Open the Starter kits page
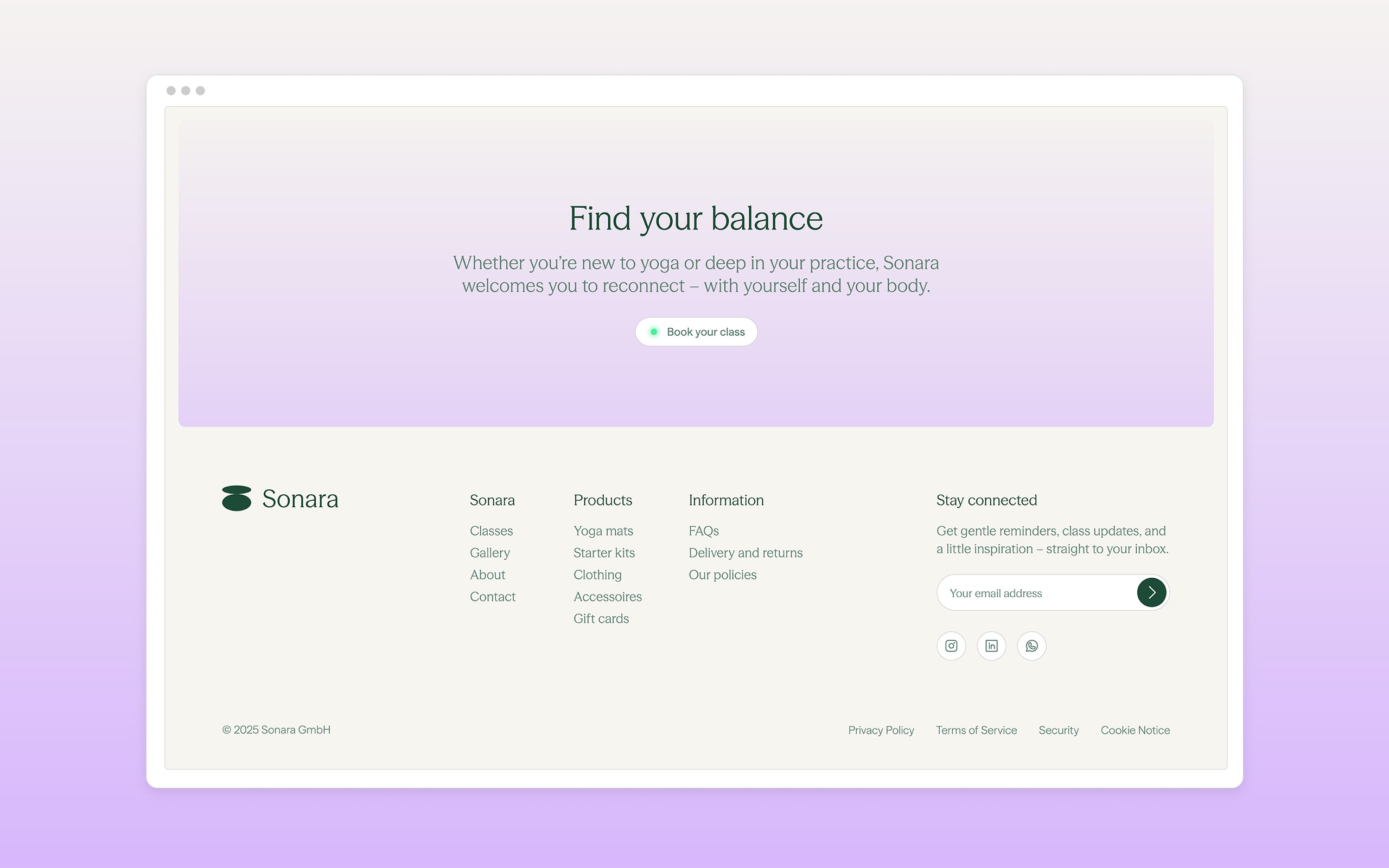This screenshot has width=1389, height=868. point(604,552)
